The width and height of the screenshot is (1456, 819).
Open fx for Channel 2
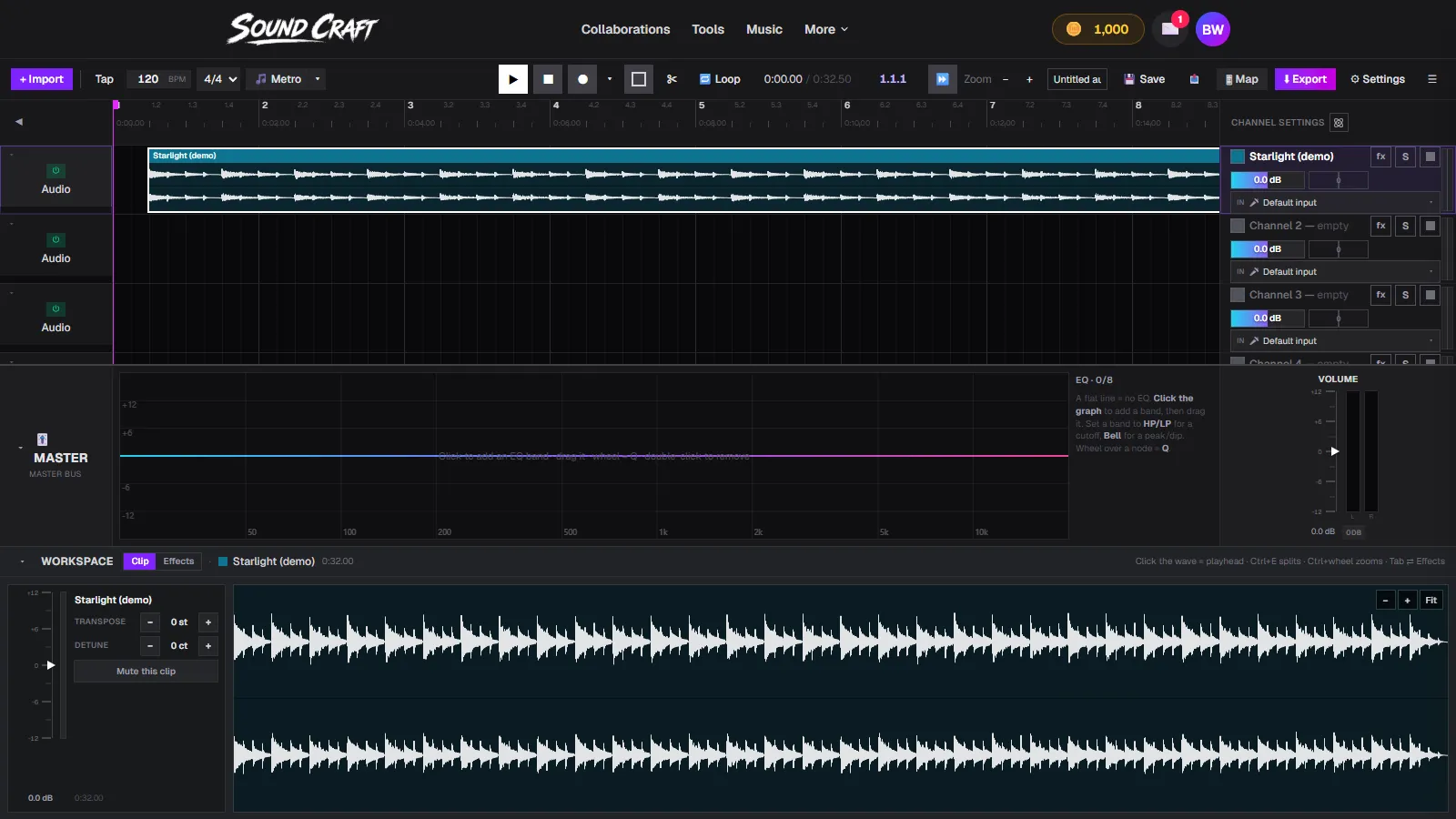[x=1380, y=226]
